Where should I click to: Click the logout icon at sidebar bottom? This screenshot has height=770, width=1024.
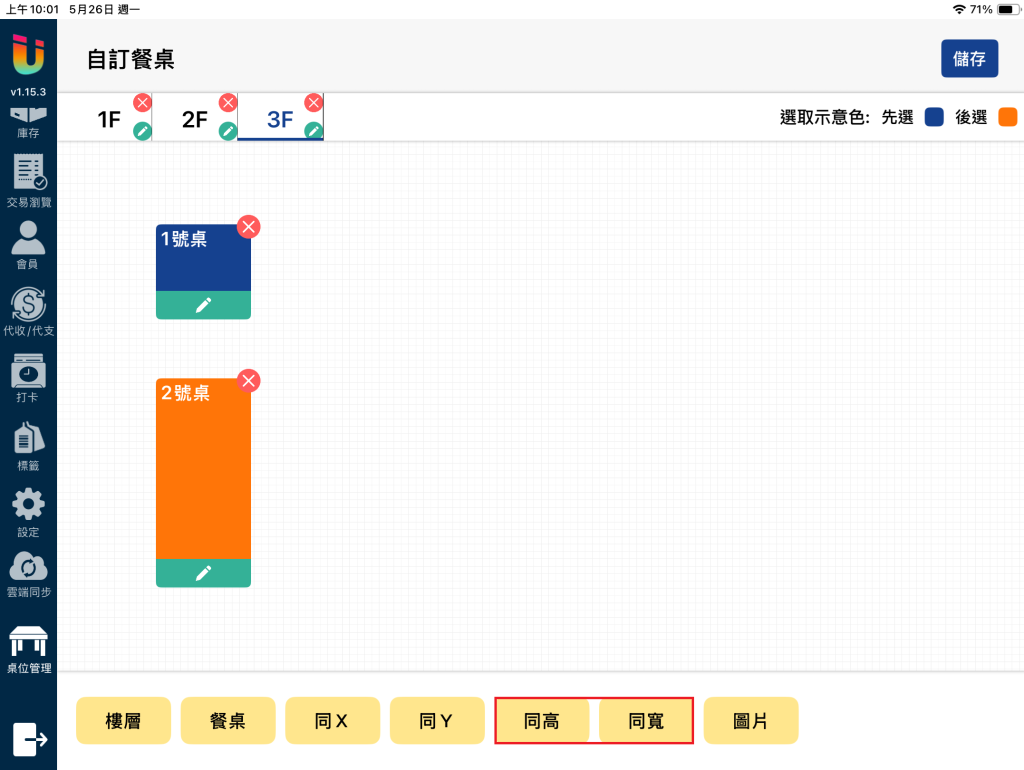(x=30, y=739)
